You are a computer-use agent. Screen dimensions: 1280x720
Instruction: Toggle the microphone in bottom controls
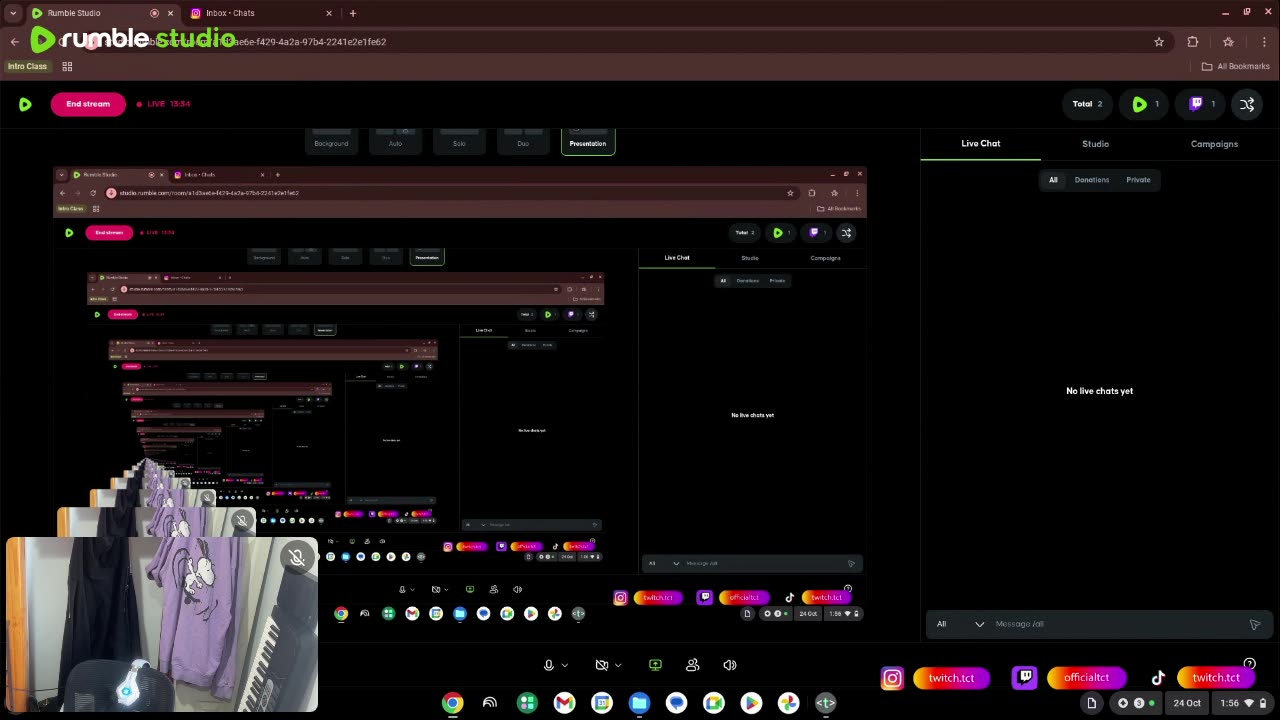548,665
